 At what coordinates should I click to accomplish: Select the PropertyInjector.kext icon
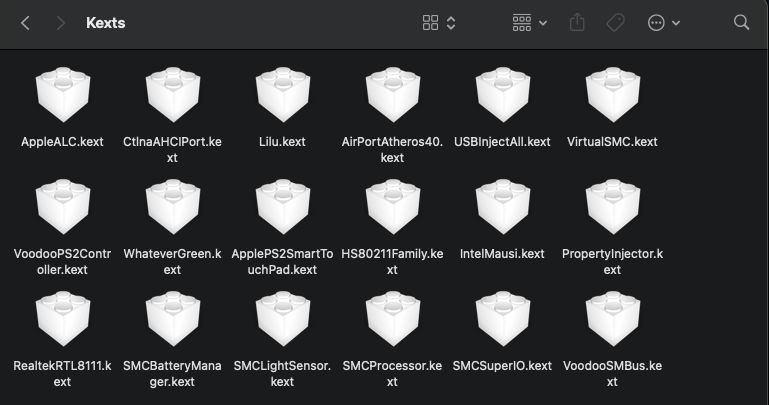tap(612, 206)
